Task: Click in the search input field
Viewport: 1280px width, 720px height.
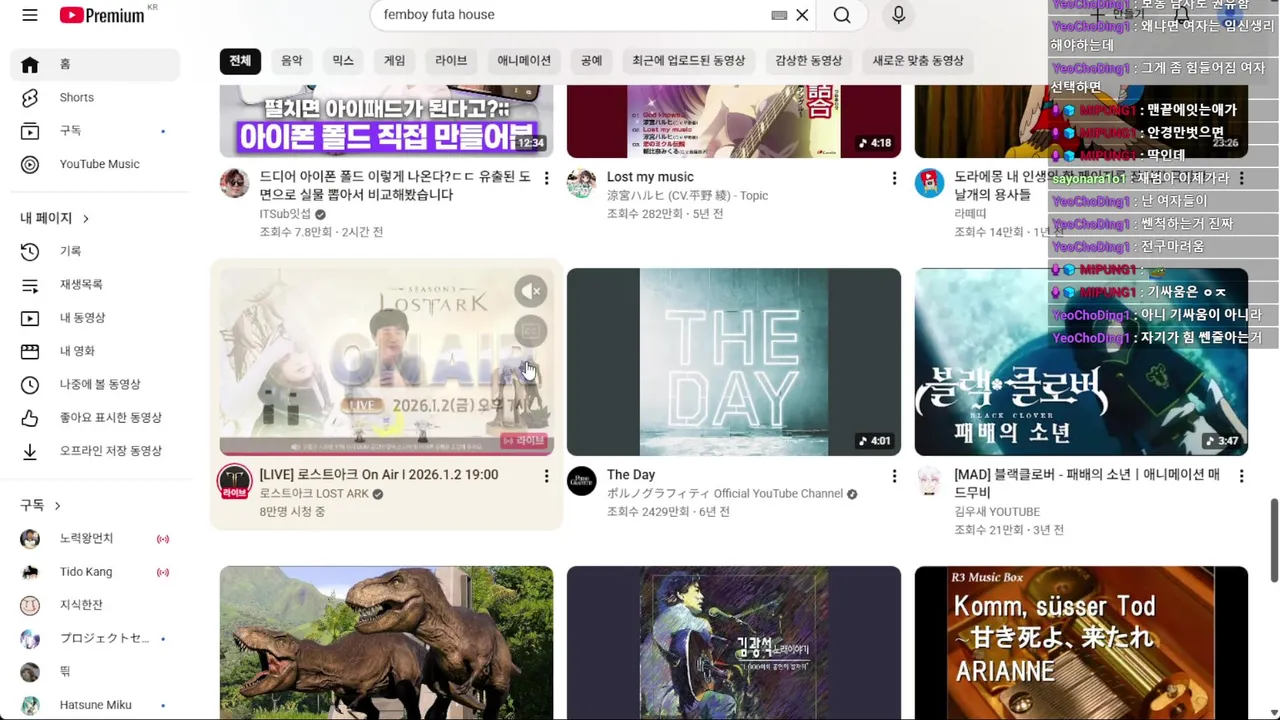Action: click(x=570, y=15)
